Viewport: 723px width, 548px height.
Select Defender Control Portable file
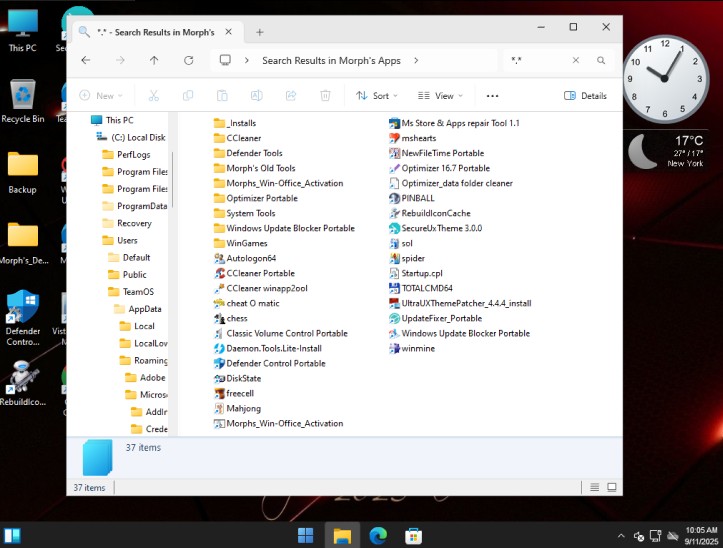pos(270,363)
